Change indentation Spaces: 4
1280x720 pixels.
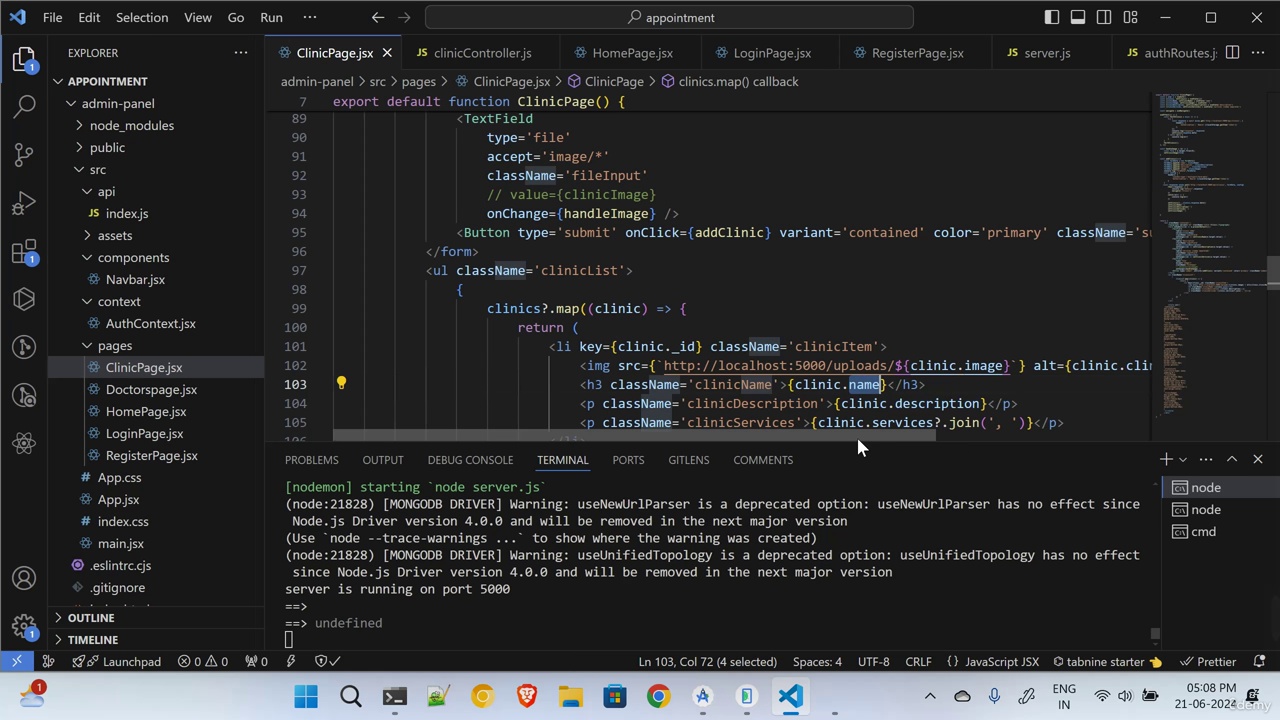coord(817,661)
